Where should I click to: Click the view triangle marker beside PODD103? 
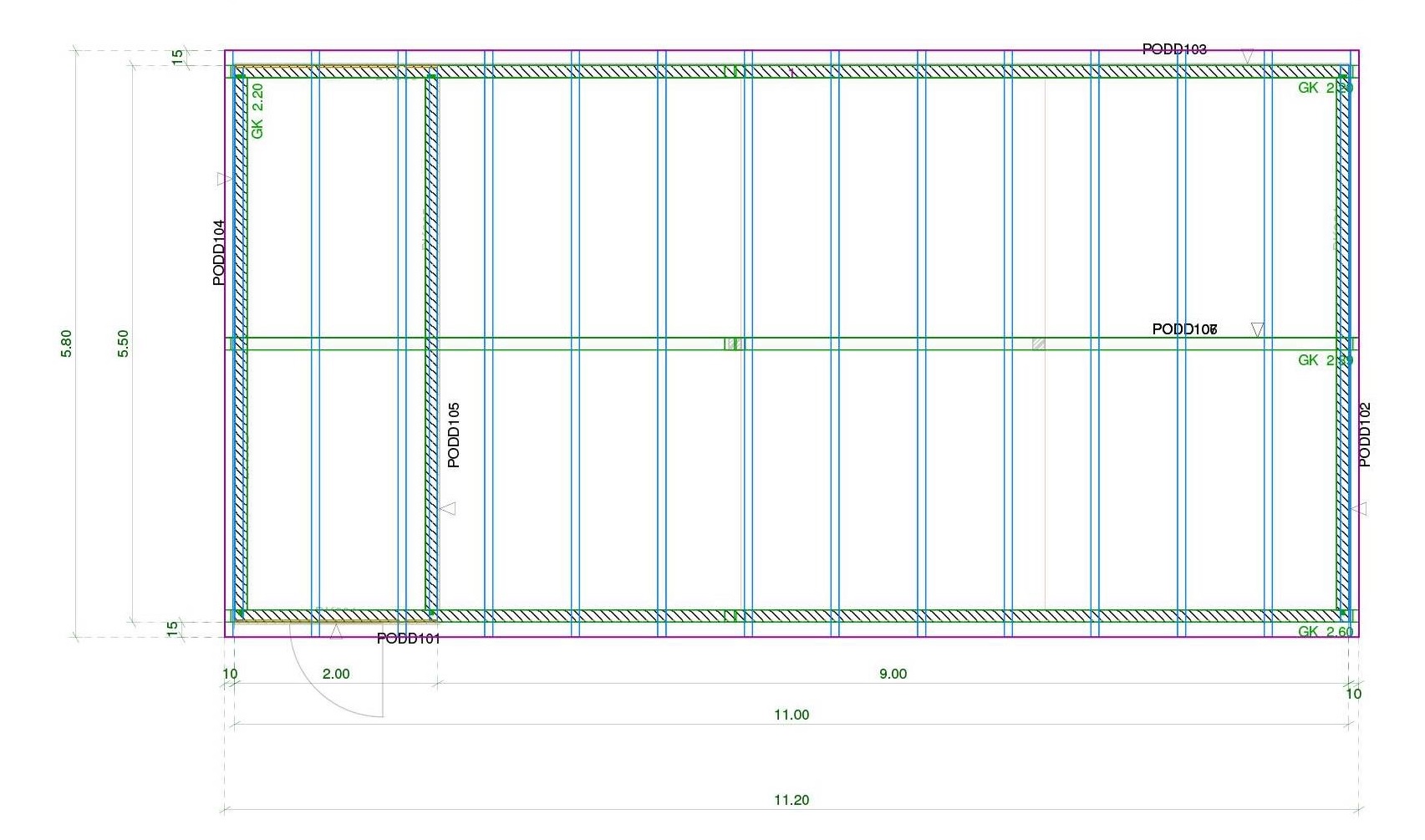tap(1248, 56)
